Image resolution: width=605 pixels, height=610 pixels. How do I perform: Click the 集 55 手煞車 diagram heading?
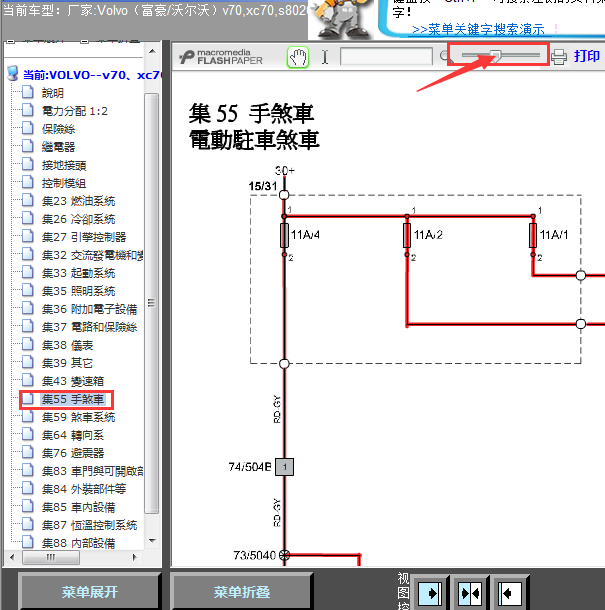[x=251, y=114]
